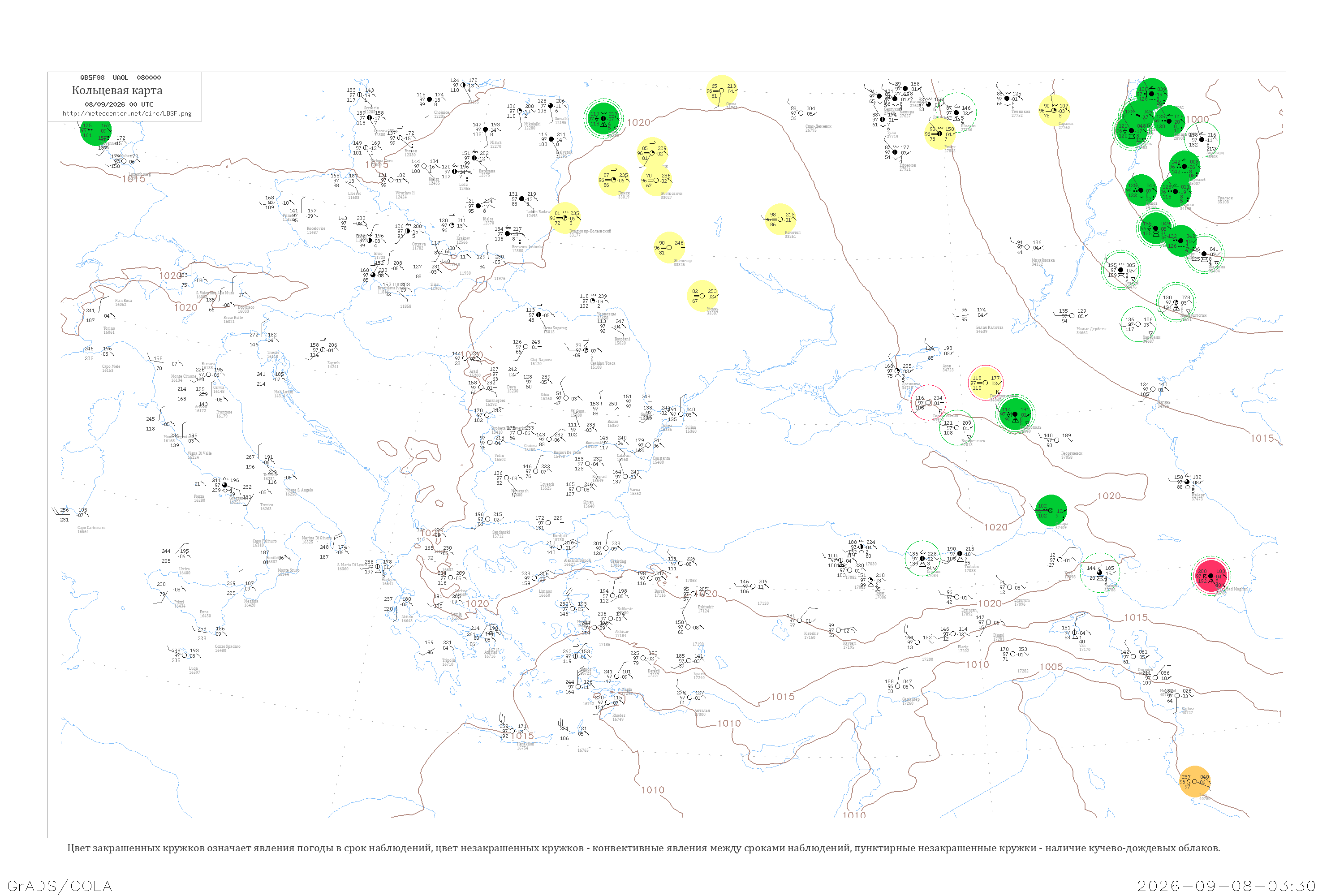Viewport: 1344px width, 896px height.
Task: Click the 1005 isobar label
Action: 1051,667
